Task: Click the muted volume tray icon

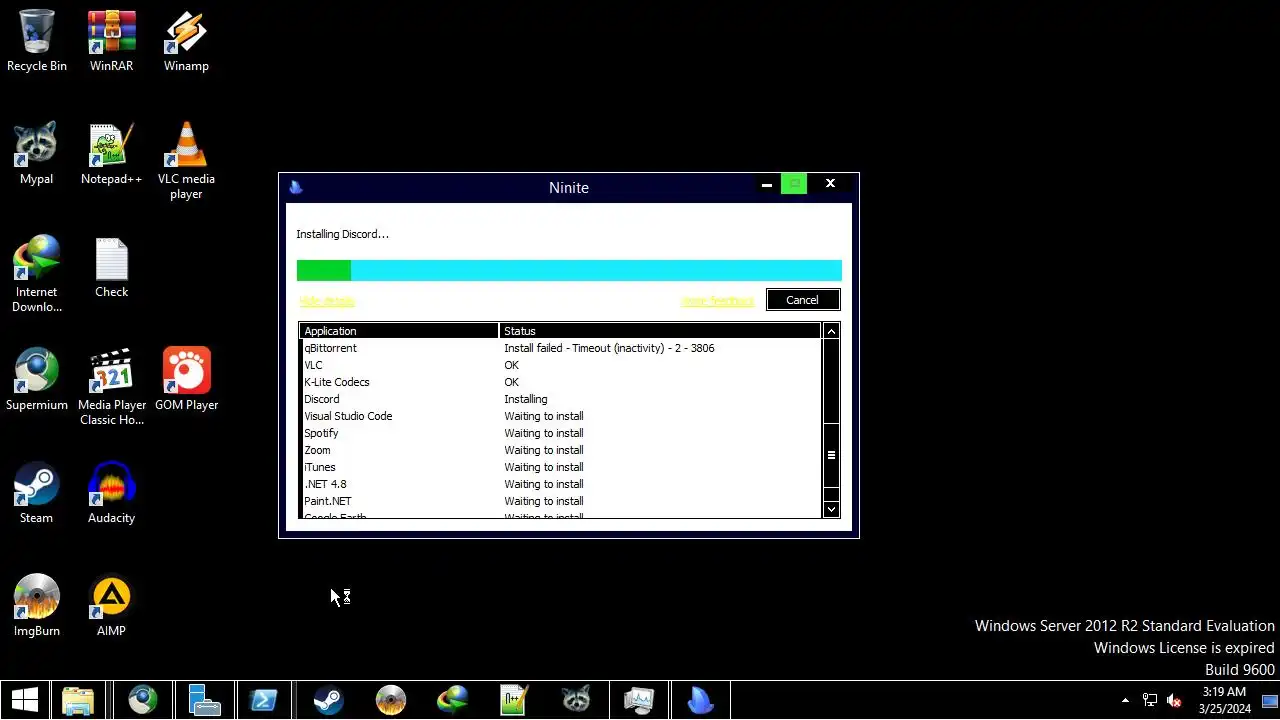Action: (1174, 700)
